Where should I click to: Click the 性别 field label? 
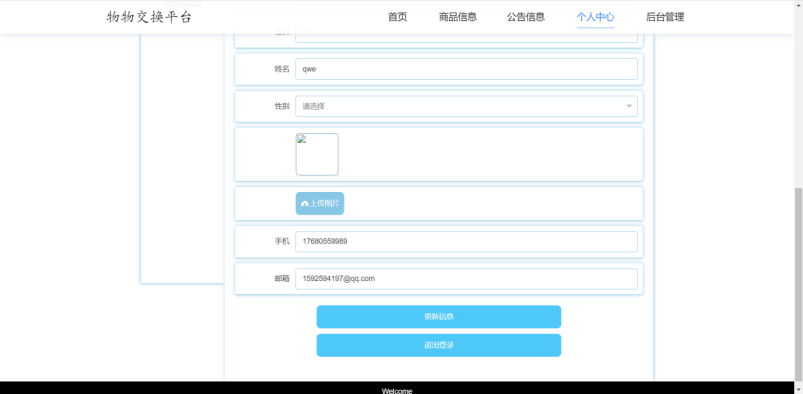282,107
